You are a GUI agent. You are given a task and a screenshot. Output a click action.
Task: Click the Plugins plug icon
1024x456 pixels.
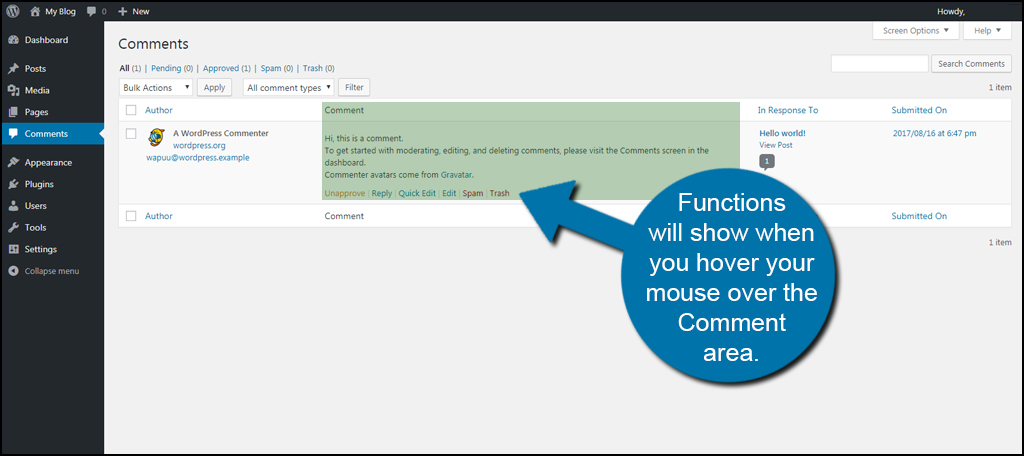tap(12, 184)
